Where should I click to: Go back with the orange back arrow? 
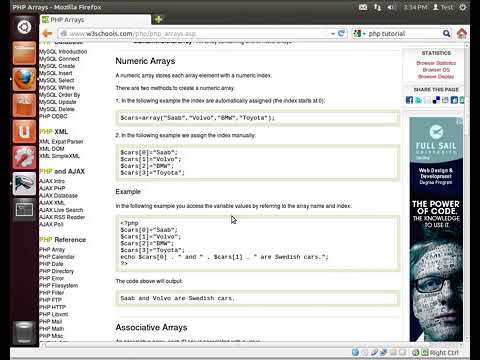[x=48, y=33]
